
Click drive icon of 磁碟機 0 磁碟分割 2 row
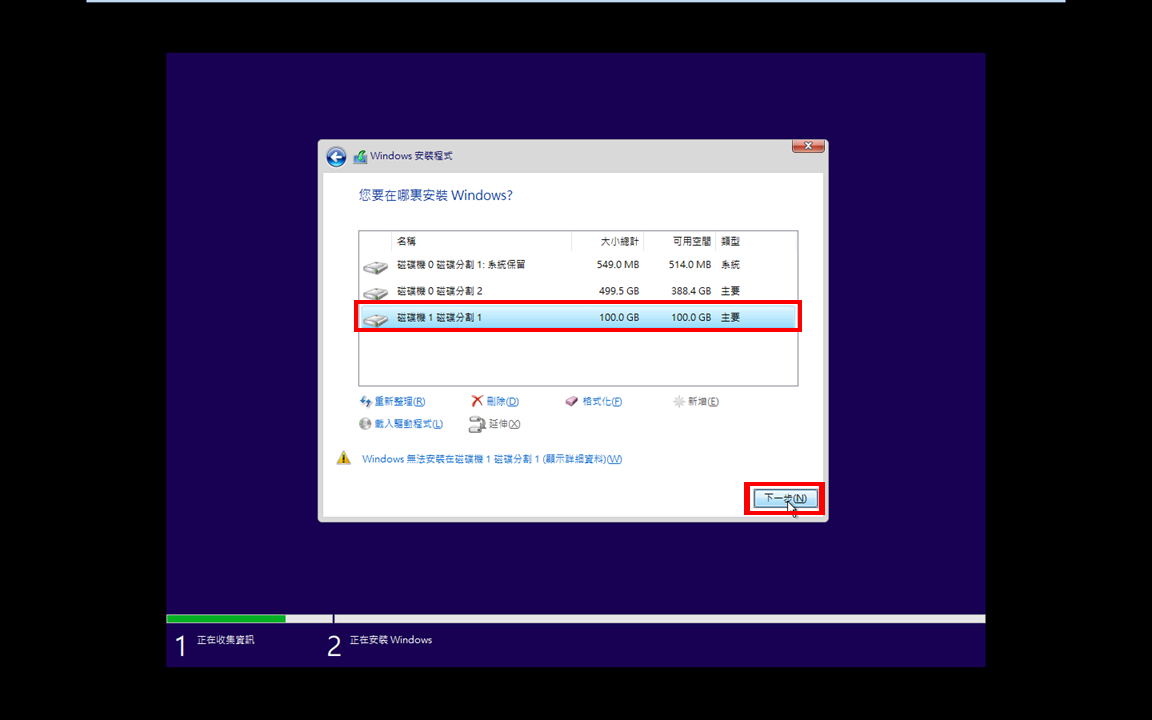click(x=375, y=293)
